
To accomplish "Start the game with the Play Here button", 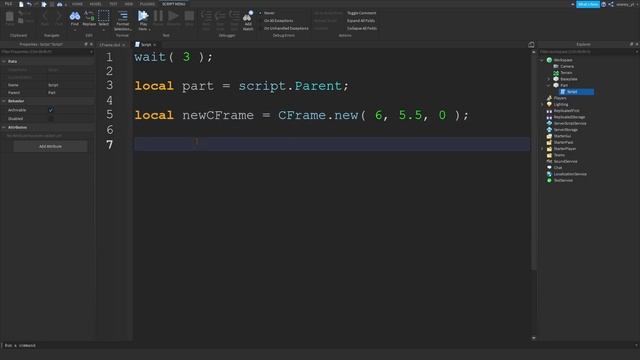I will (x=143, y=20).
